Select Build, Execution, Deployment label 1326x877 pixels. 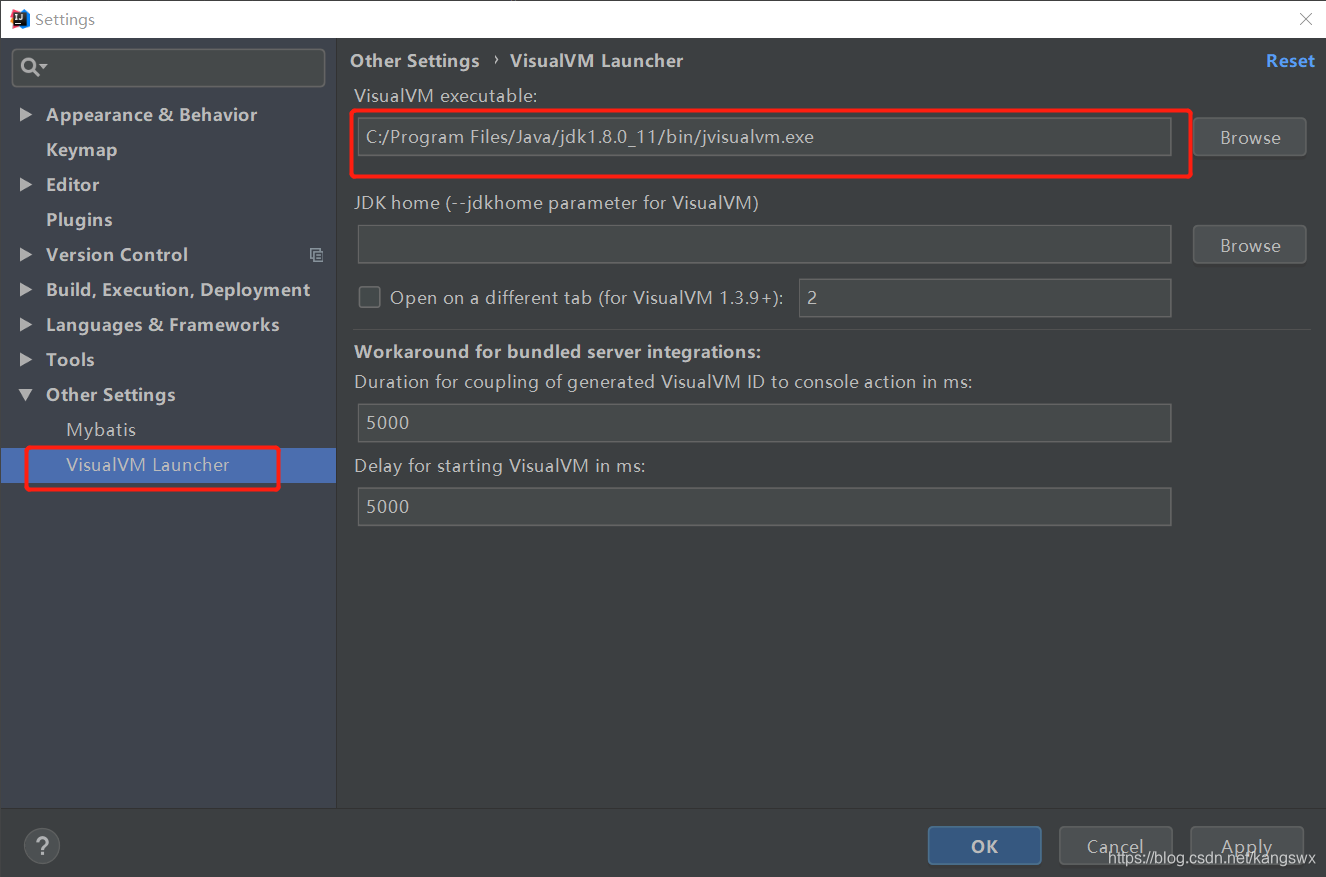click(x=178, y=290)
